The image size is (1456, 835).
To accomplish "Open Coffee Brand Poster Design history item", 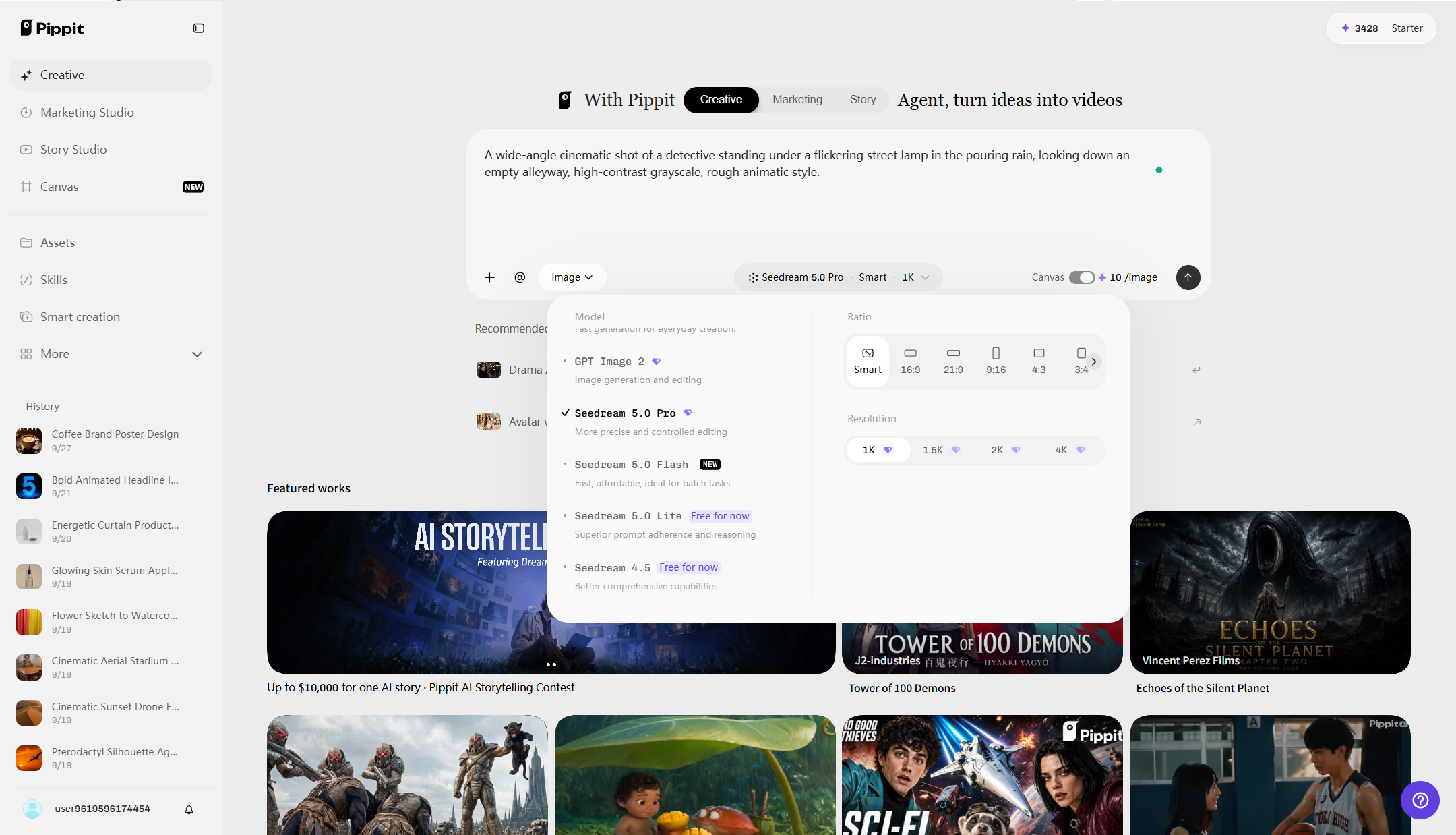I will point(111,440).
